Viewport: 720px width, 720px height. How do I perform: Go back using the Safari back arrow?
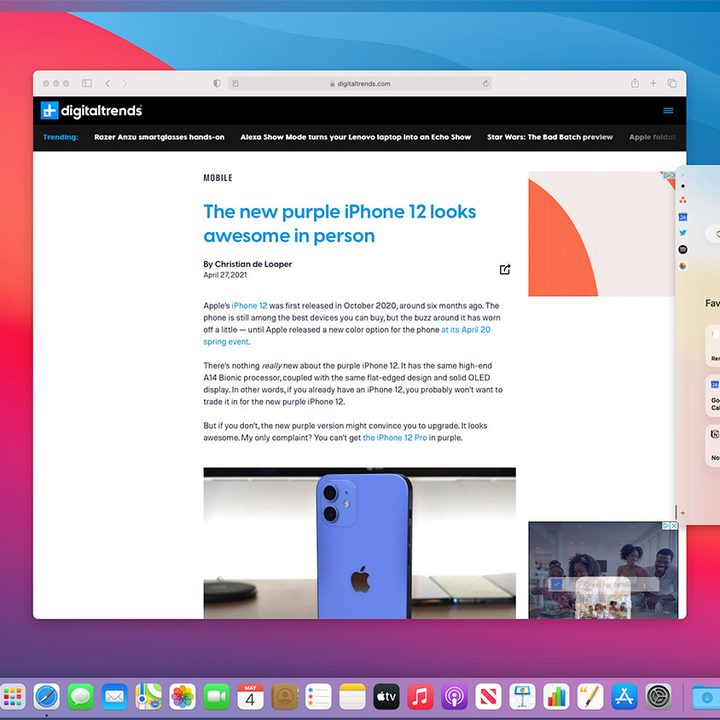pyautogui.click(x=107, y=83)
